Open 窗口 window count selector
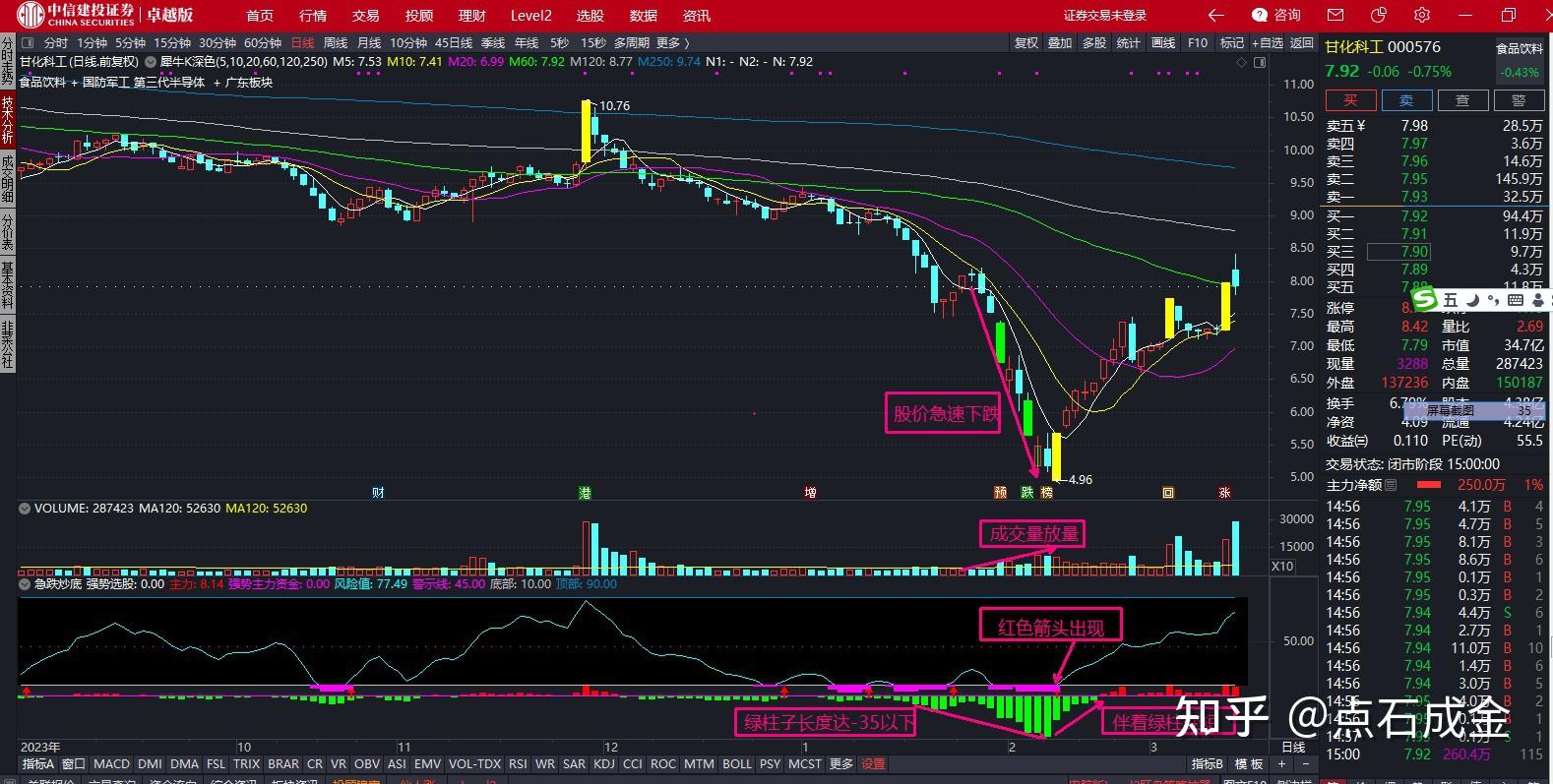The height and width of the screenshot is (784, 1553). (74, 764)
